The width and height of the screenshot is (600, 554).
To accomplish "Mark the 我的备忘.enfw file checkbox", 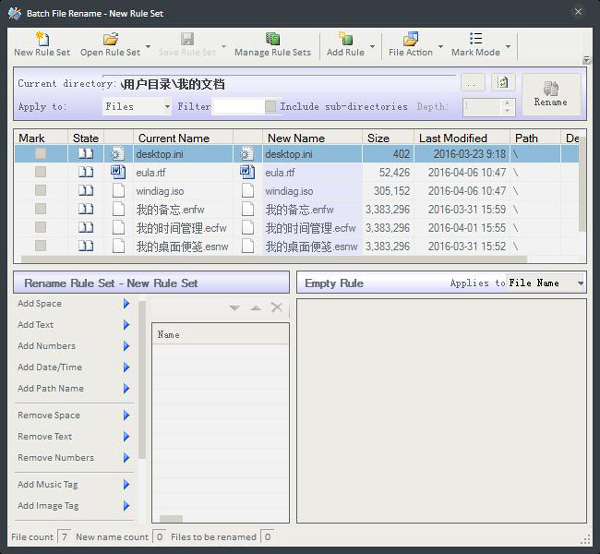I will coord(41,209).
